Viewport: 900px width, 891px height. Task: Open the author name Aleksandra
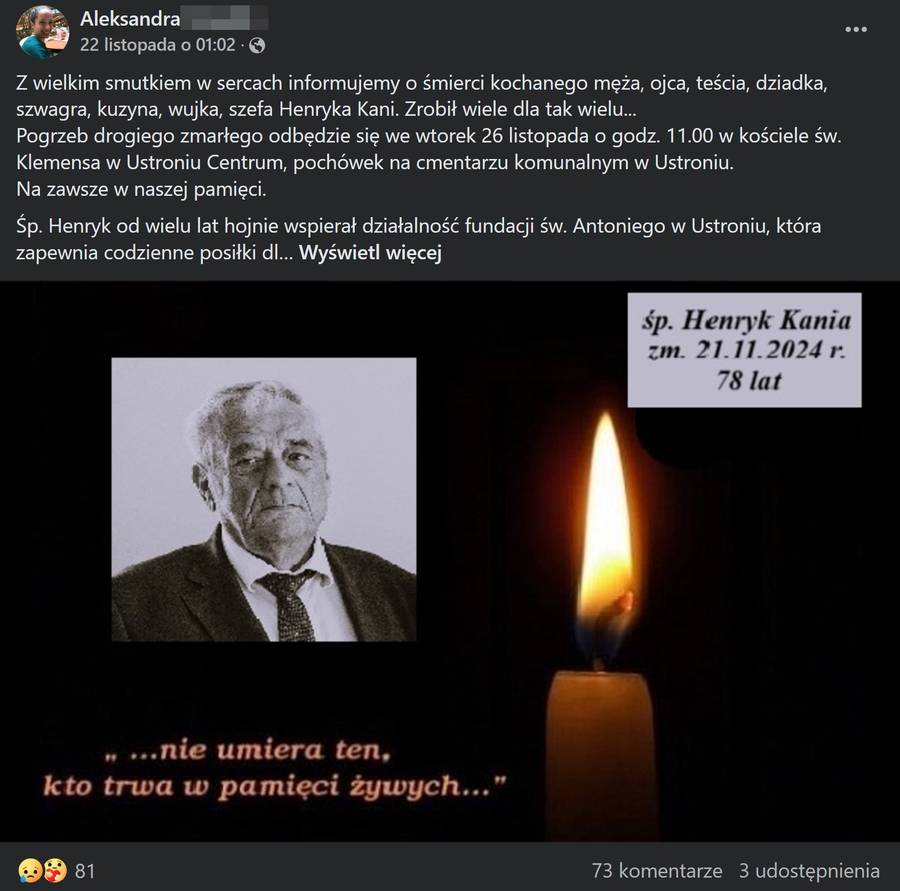point(130,19)
